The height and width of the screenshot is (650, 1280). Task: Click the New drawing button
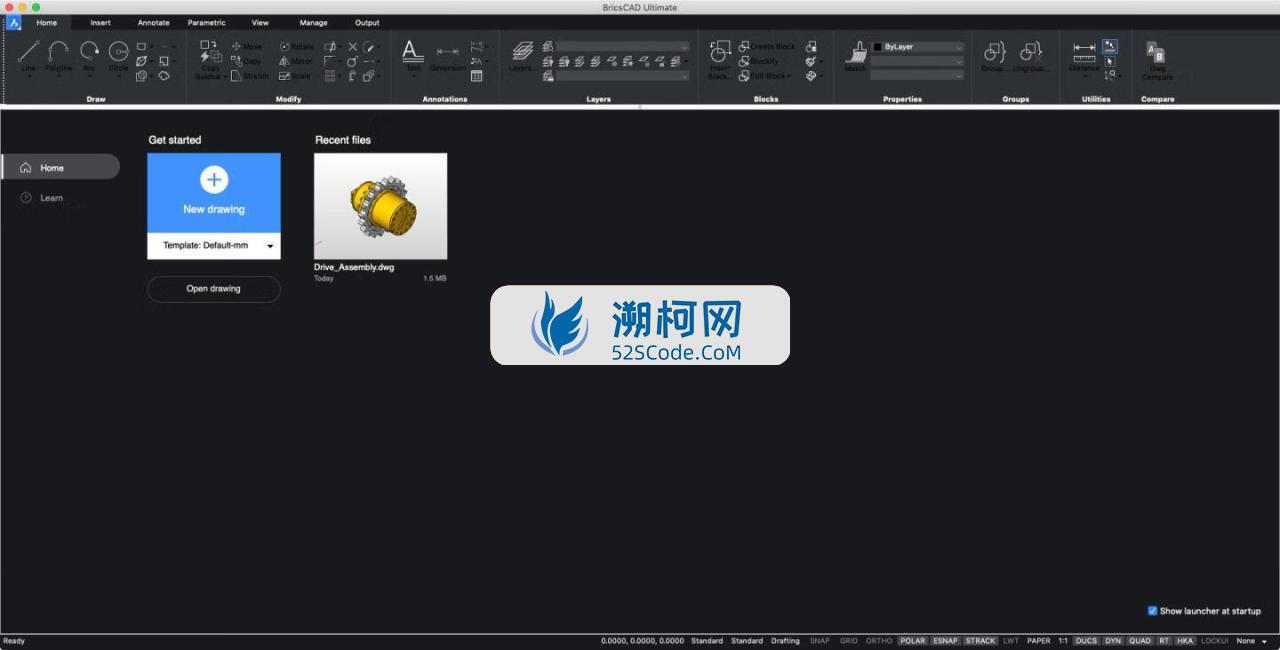(214, 193)
